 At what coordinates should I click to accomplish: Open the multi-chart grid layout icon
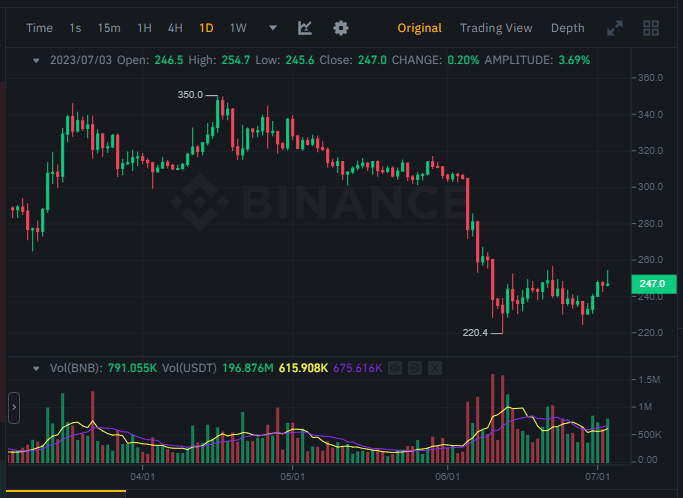pos(651,28)
